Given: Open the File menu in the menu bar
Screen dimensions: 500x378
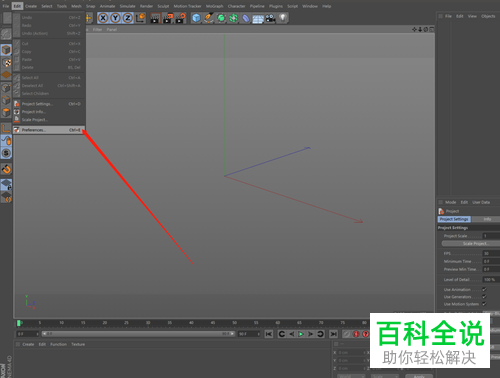Looking at the screenshot, I should pyautogui.click(x=6, y=6).
